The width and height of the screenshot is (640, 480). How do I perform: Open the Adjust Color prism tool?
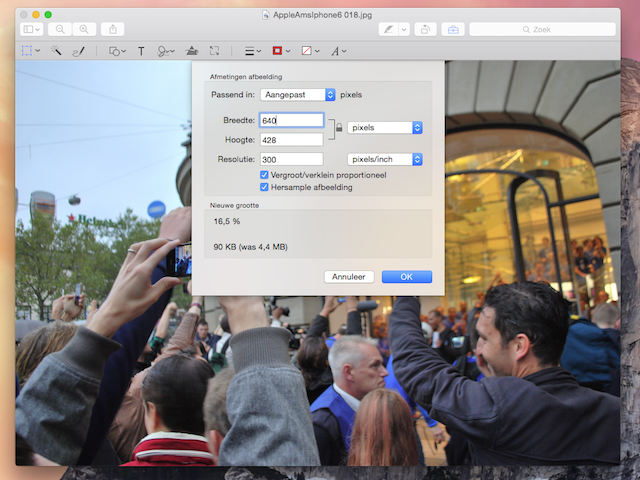(192, 50)
